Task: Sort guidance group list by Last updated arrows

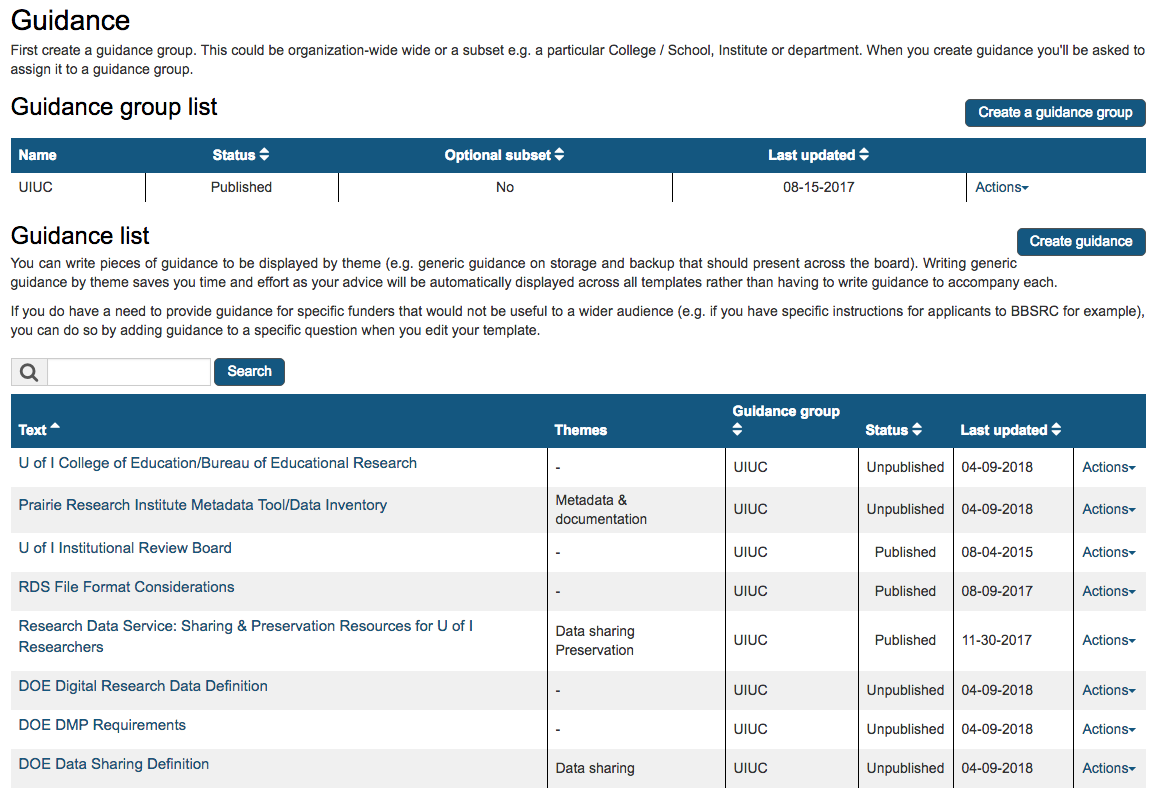Action: (x=861, y=155)
